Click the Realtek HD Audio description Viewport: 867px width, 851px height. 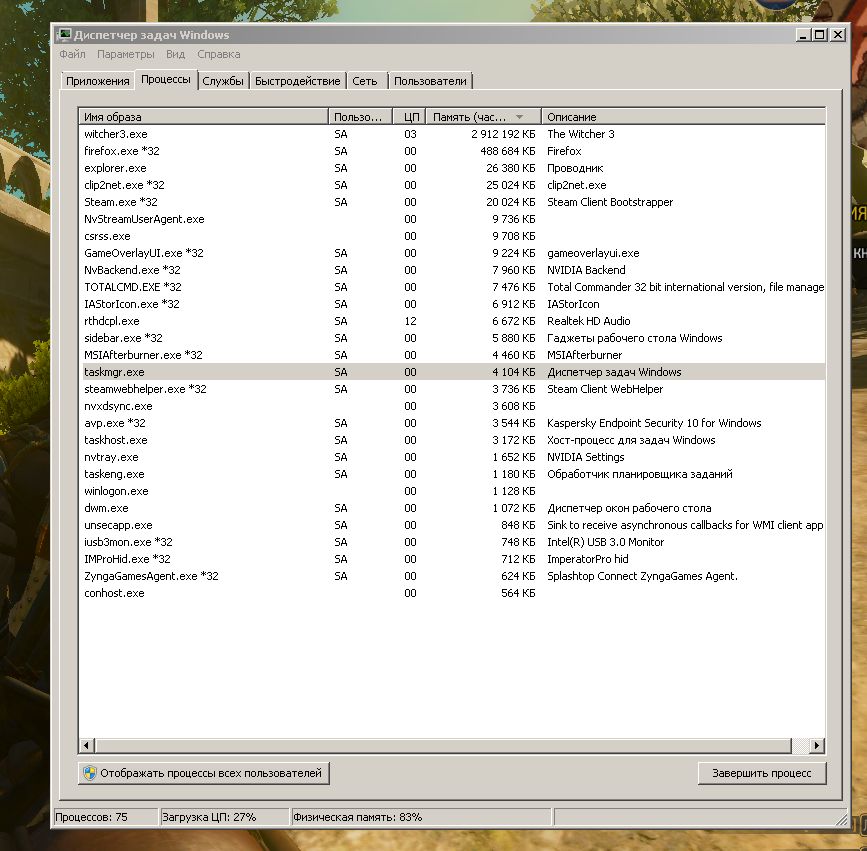click(589, 321)
